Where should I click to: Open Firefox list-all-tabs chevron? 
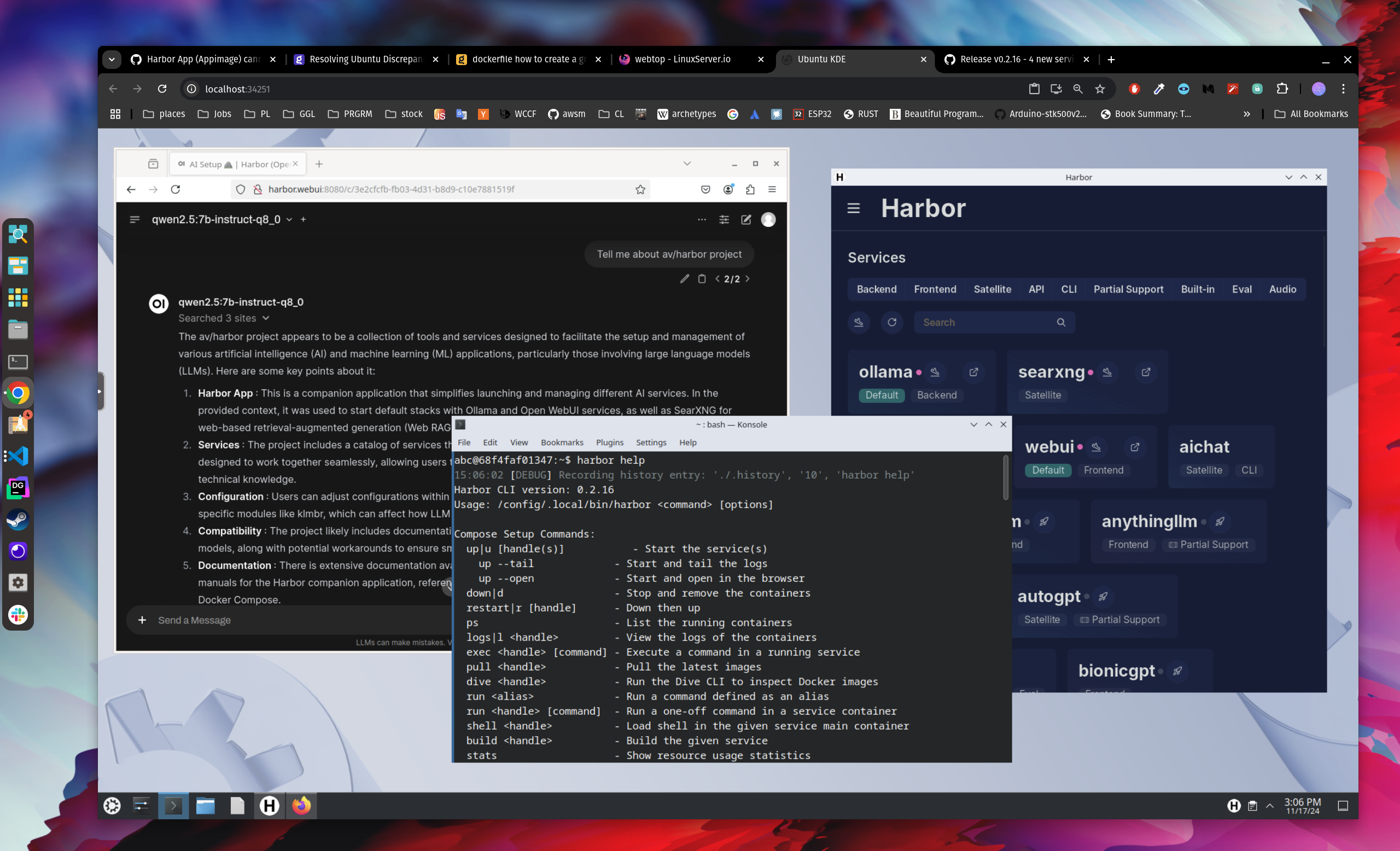pos(687,164)
